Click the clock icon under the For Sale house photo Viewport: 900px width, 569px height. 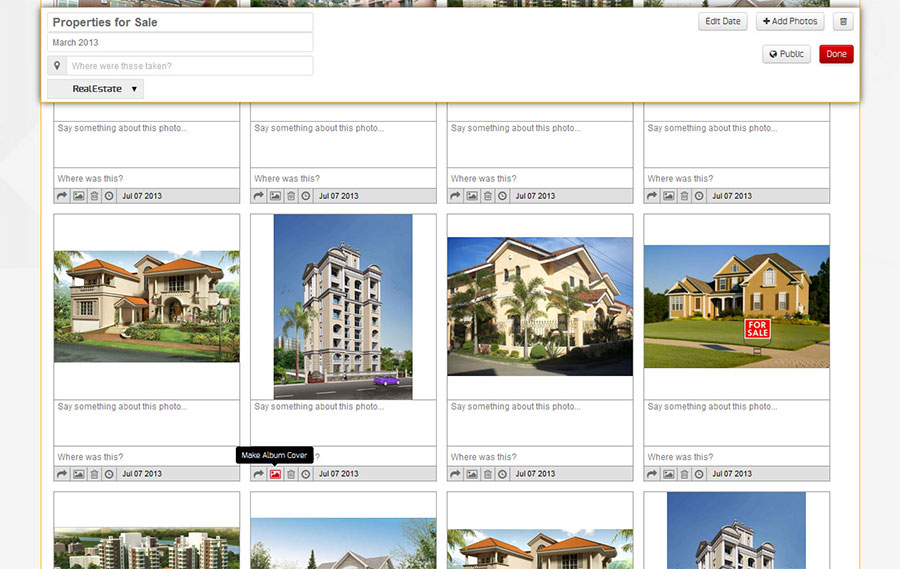[x=699, y=474]
